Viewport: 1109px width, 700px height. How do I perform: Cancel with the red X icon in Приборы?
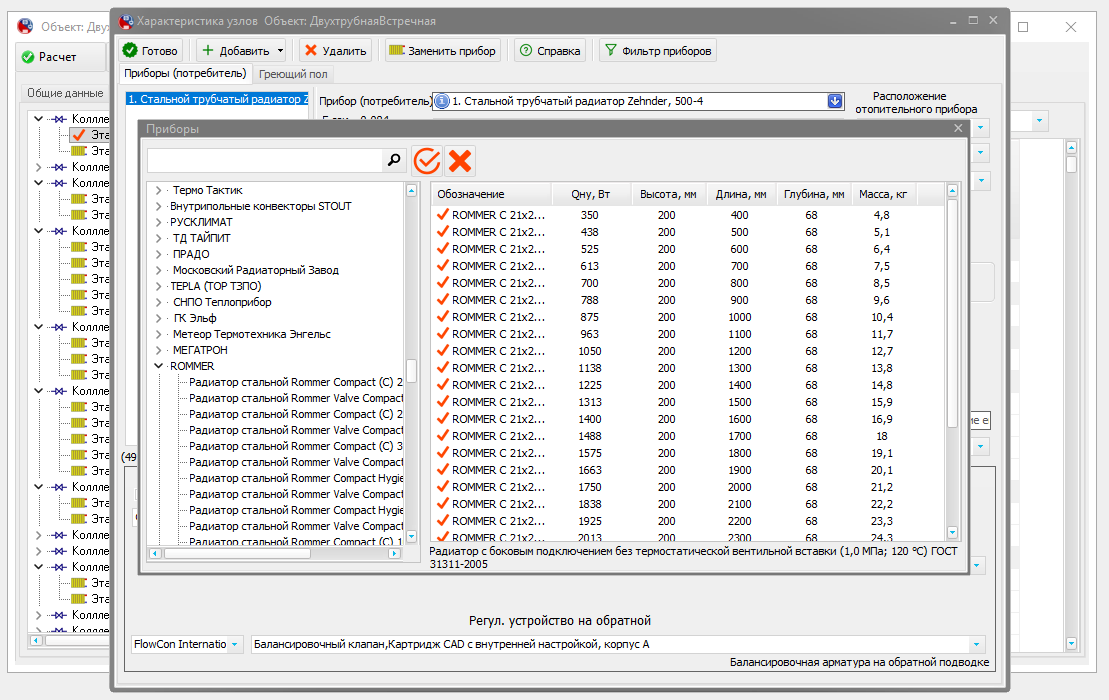tap(460, 161)
